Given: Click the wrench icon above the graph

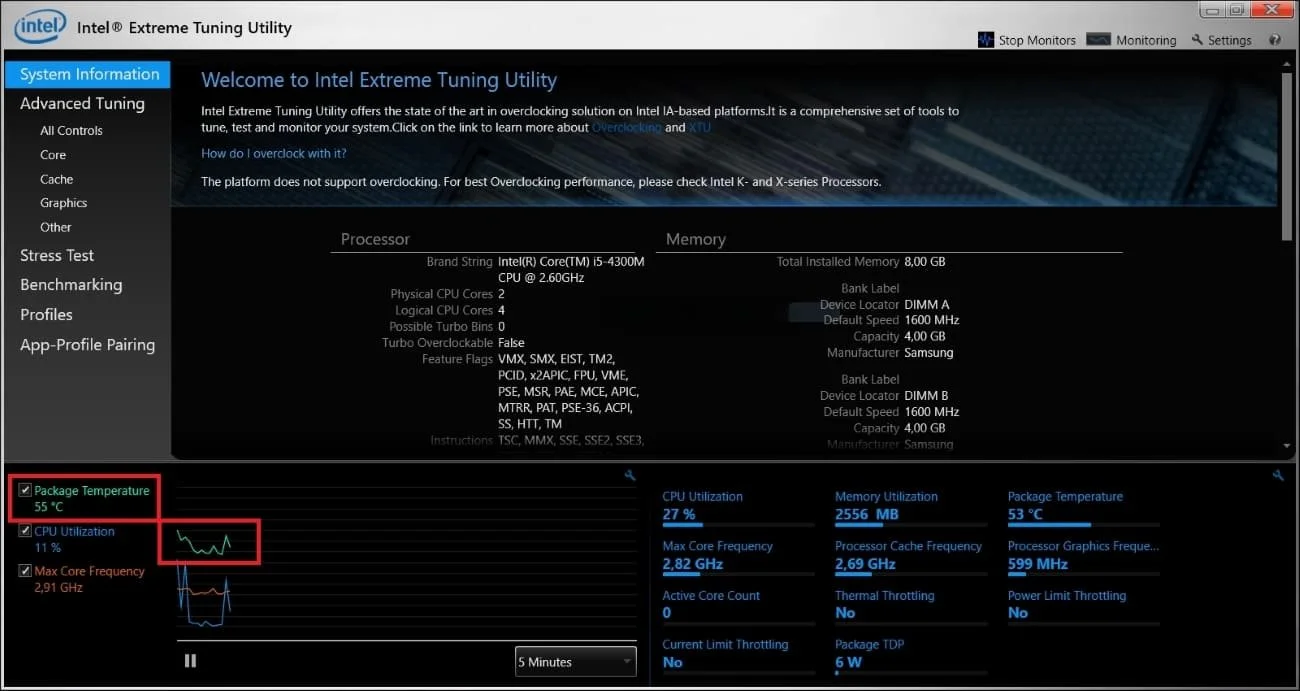Looking at the screenshot, I should pyautogui.click(x=630, y=476).
